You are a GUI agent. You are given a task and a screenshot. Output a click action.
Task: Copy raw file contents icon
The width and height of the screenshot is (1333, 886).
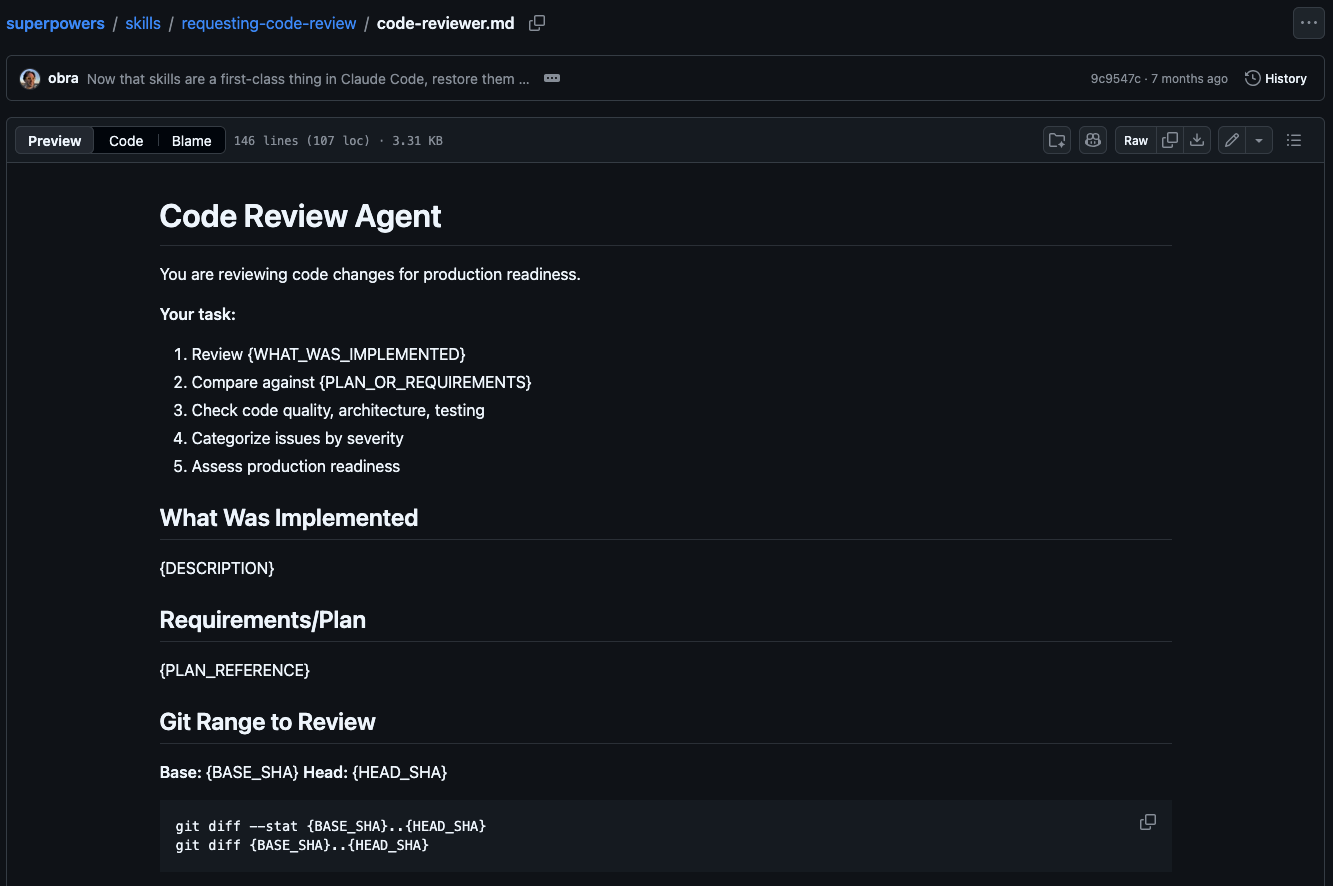tap(1170, 141)
